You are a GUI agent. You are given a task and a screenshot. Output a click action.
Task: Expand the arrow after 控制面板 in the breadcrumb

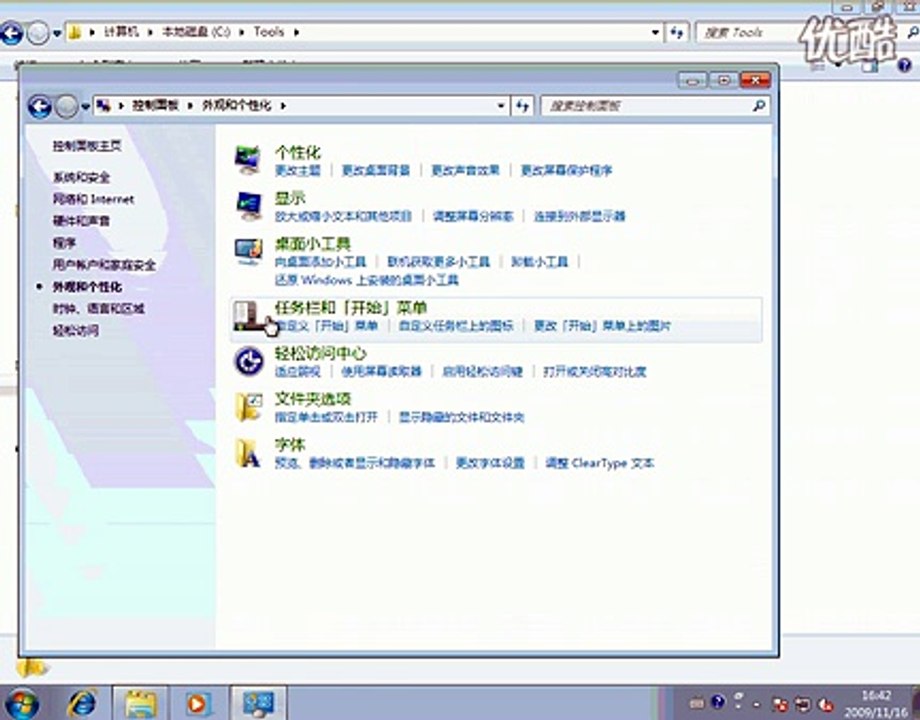(190, 106)
